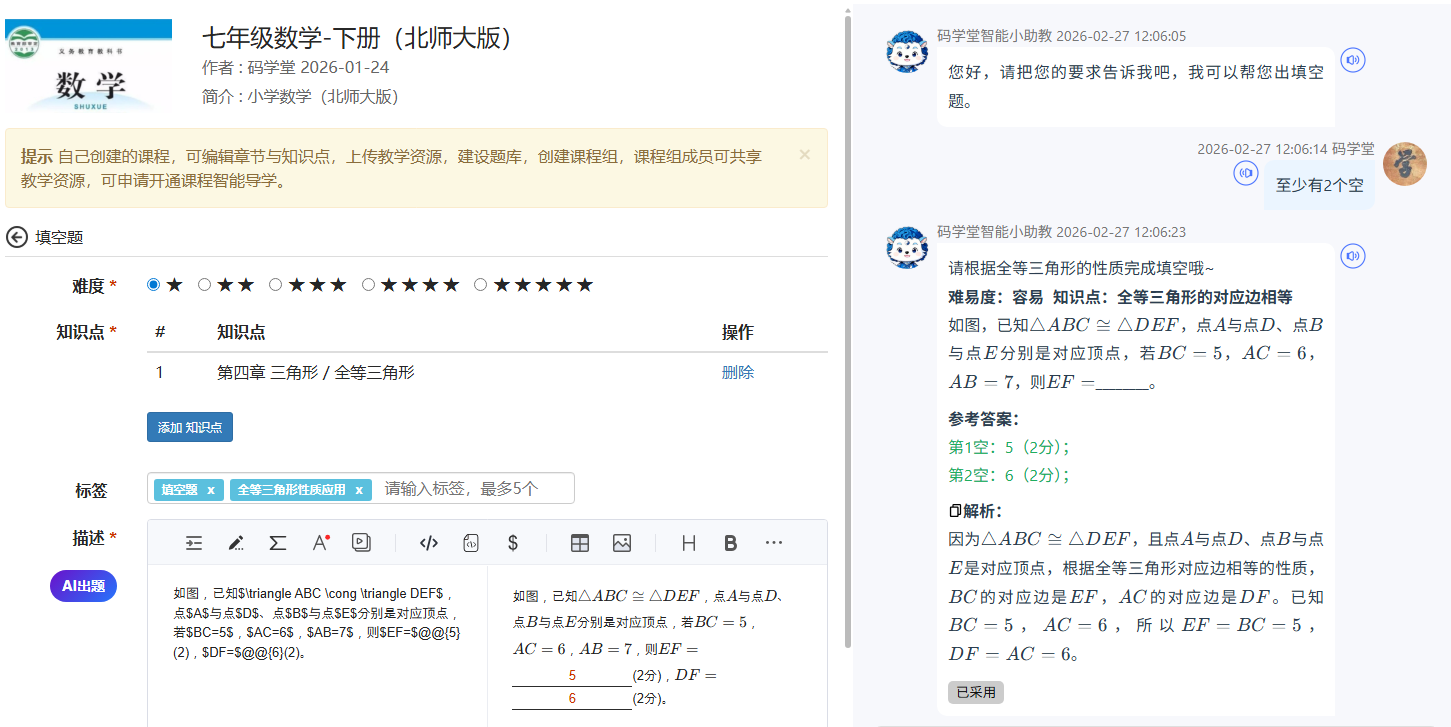The height and width of the screenshot is (727, 1451).
Task: Open the heading level menu in toolbar
Action: coord(688,543)
